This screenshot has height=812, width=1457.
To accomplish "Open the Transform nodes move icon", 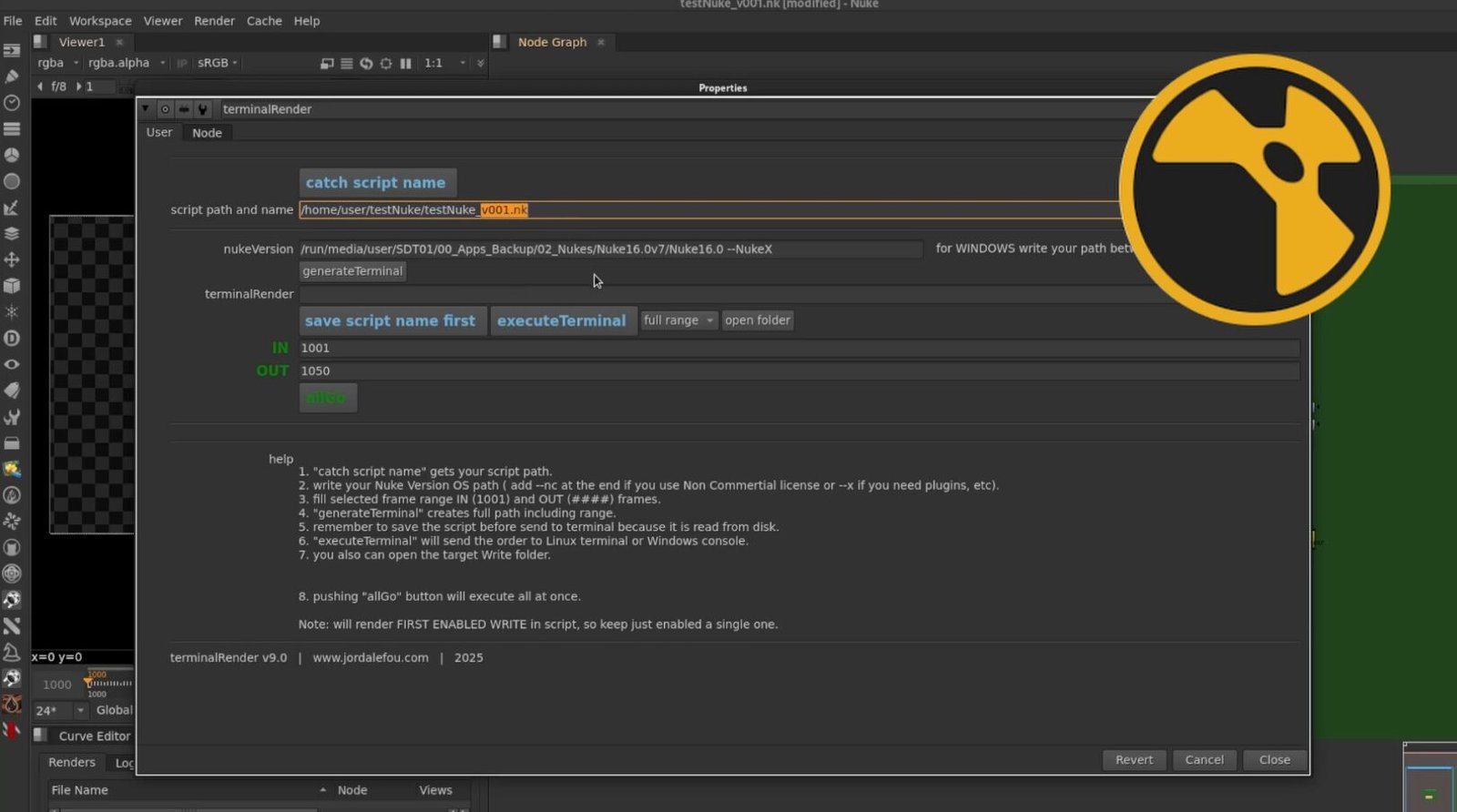I will click(x=12, y=259).
